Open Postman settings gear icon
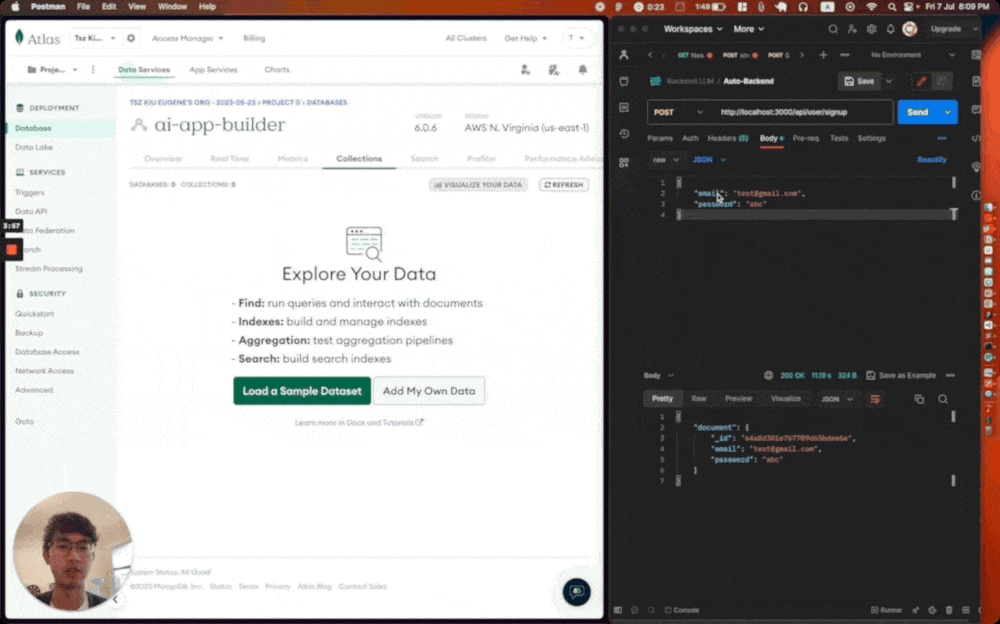Screen dimensions: 1000x624 [x=871, y=29]
